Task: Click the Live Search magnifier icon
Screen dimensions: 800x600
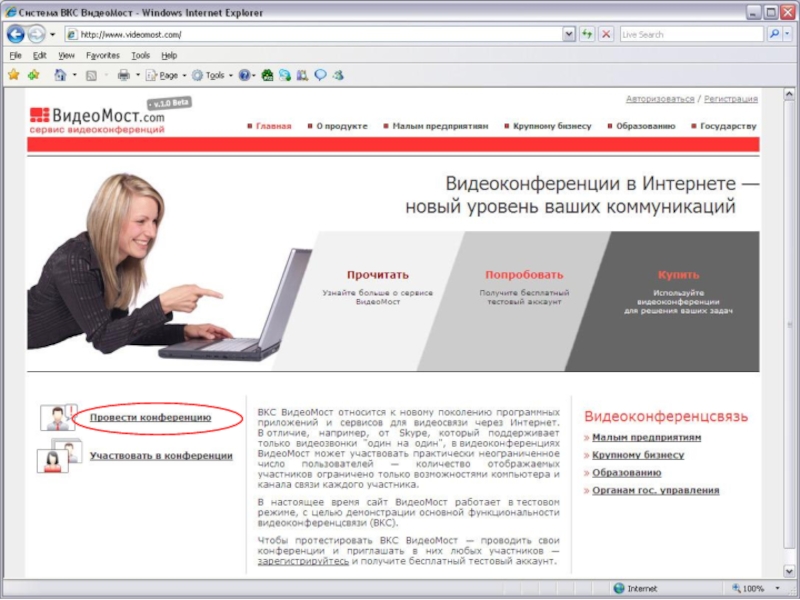Action: [774, 34]
